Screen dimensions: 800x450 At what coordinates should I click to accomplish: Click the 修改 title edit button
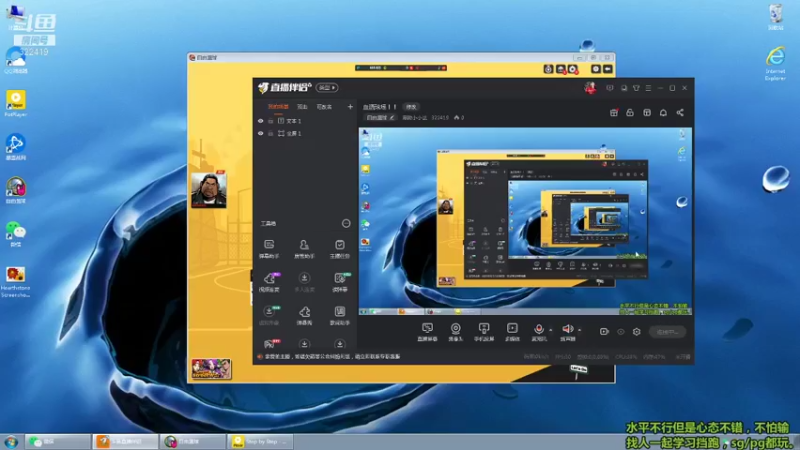pyautogui.click(x=411, y=107)
